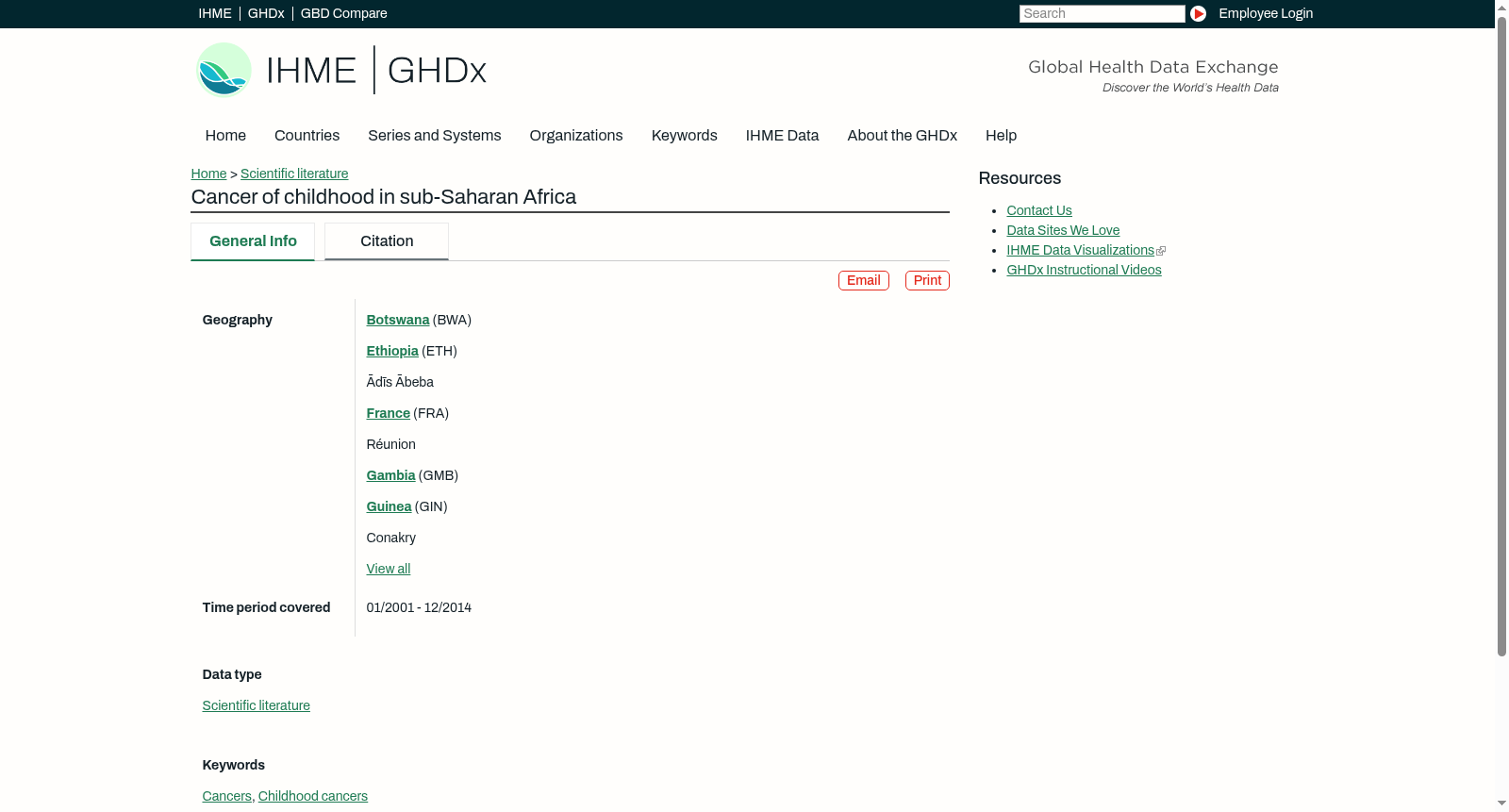Open the France country link
The image size is (1509, 812).
(x=388, y=413)
